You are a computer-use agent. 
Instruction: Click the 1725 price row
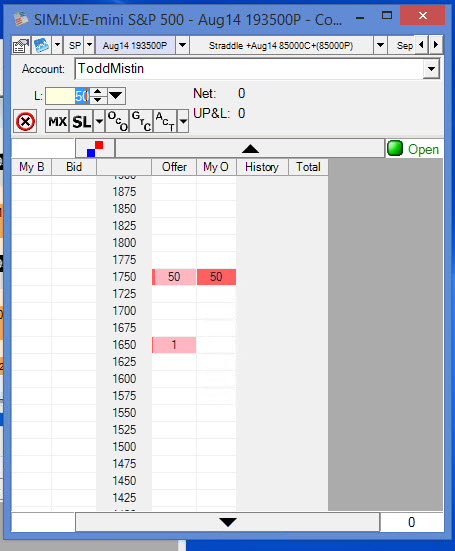coord(124,294)
